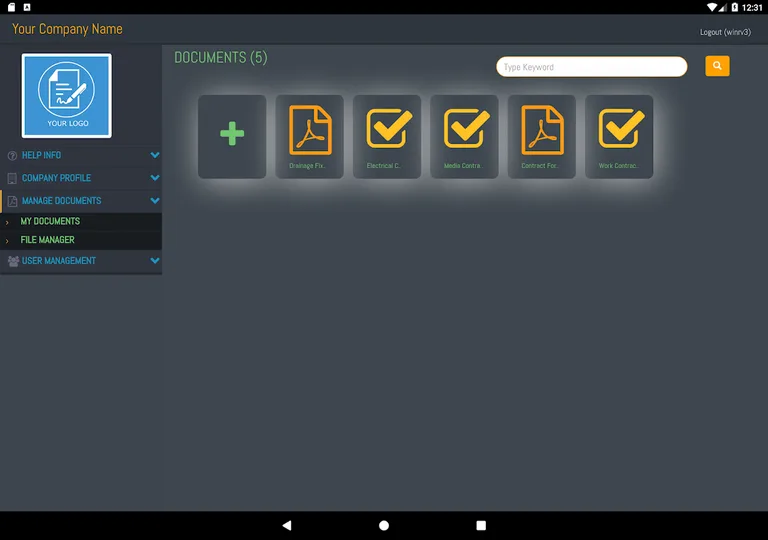Open the Contract For.. PDF document
Viewport: 768px width, 540px height.
click(541, 136)
